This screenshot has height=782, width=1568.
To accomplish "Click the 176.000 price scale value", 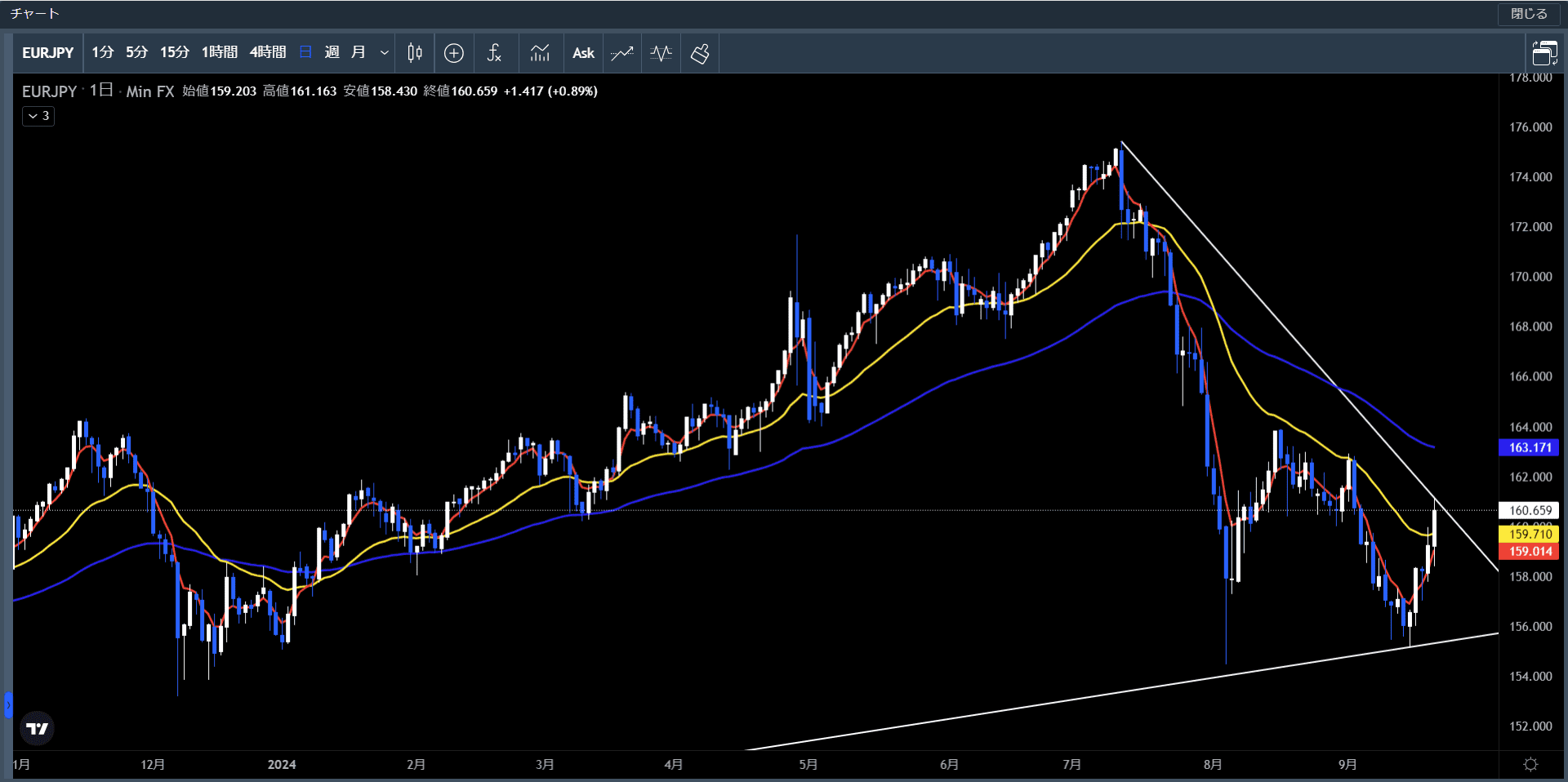I will coord(1530,127).
